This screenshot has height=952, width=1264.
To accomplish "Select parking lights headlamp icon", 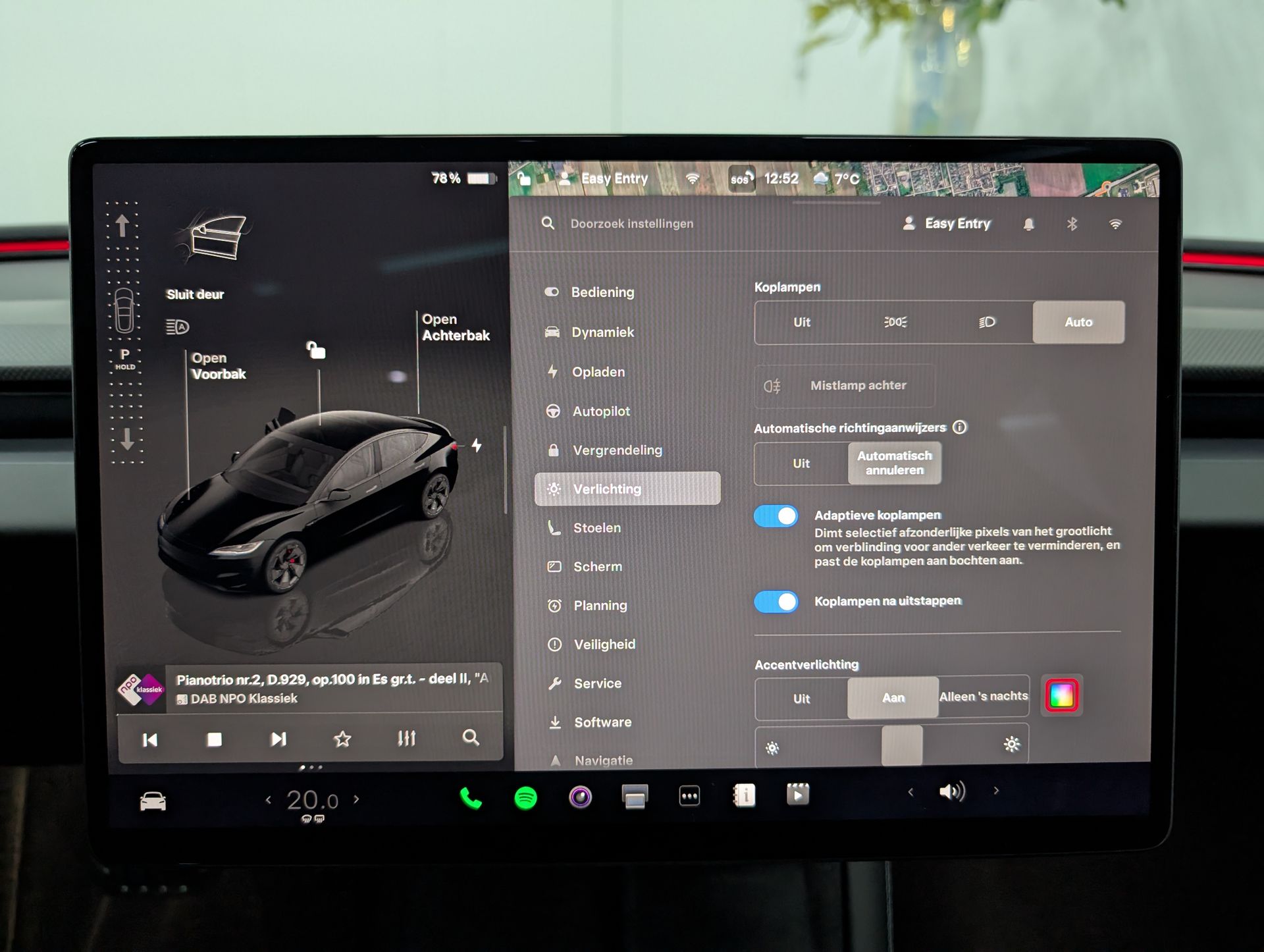I will [895, 322].
